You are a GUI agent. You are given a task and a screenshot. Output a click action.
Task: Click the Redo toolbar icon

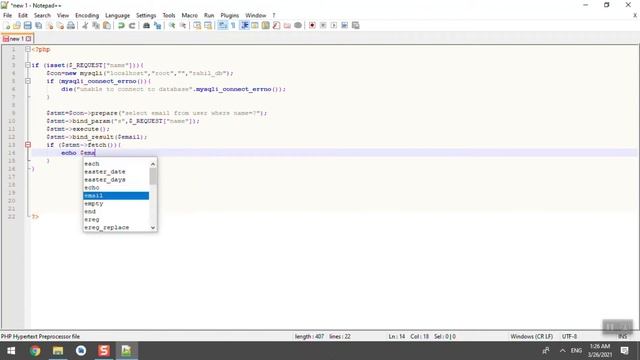(132, 25)
